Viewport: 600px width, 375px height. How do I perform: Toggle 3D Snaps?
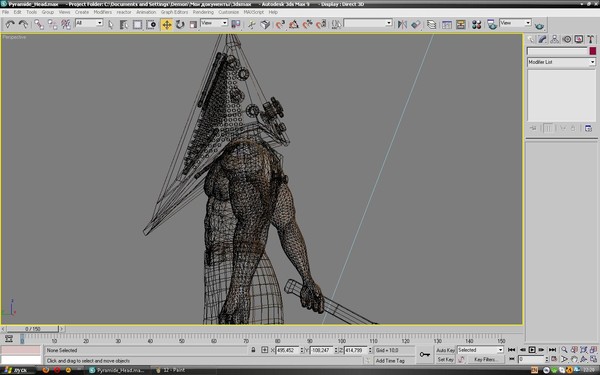click(280, 24)
